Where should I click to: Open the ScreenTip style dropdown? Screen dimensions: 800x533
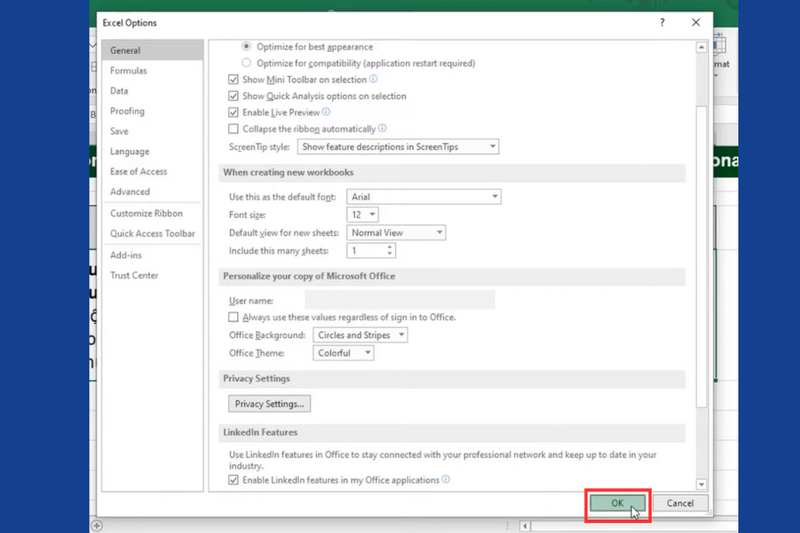click(x=398, y=147)
